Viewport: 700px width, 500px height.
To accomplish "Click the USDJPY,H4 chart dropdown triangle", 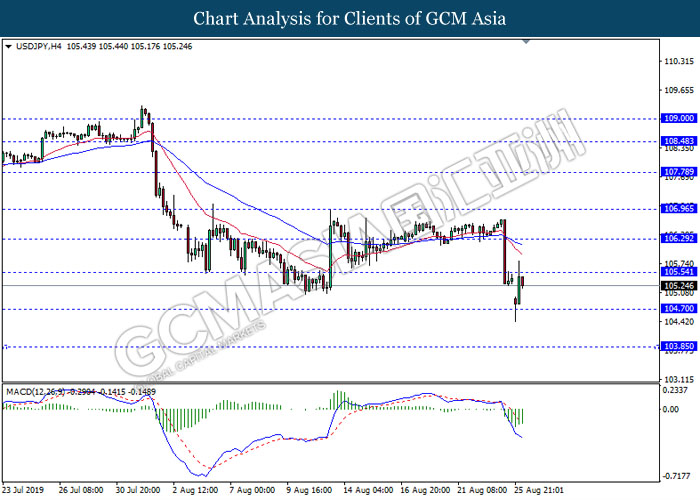I will point(8,46).
